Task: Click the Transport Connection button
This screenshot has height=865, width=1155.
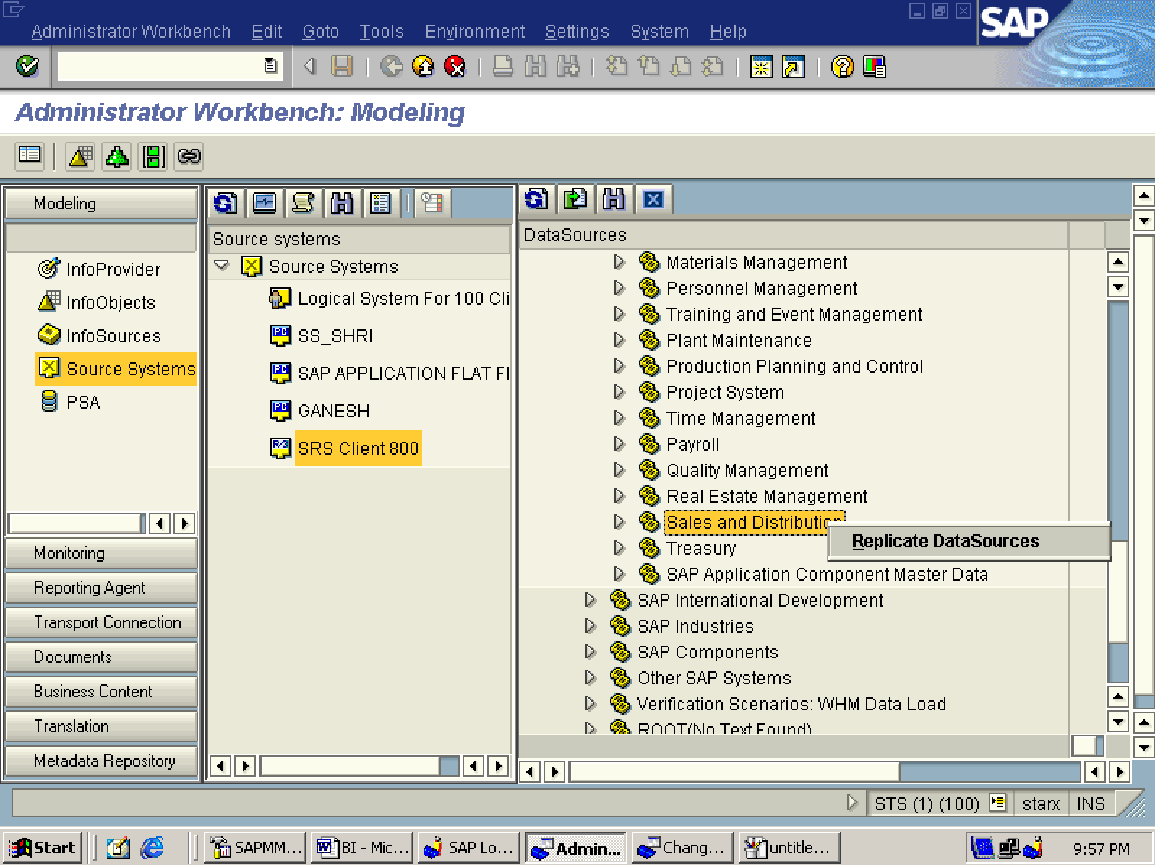Action: pyautogui.click(x=102, y=623)
